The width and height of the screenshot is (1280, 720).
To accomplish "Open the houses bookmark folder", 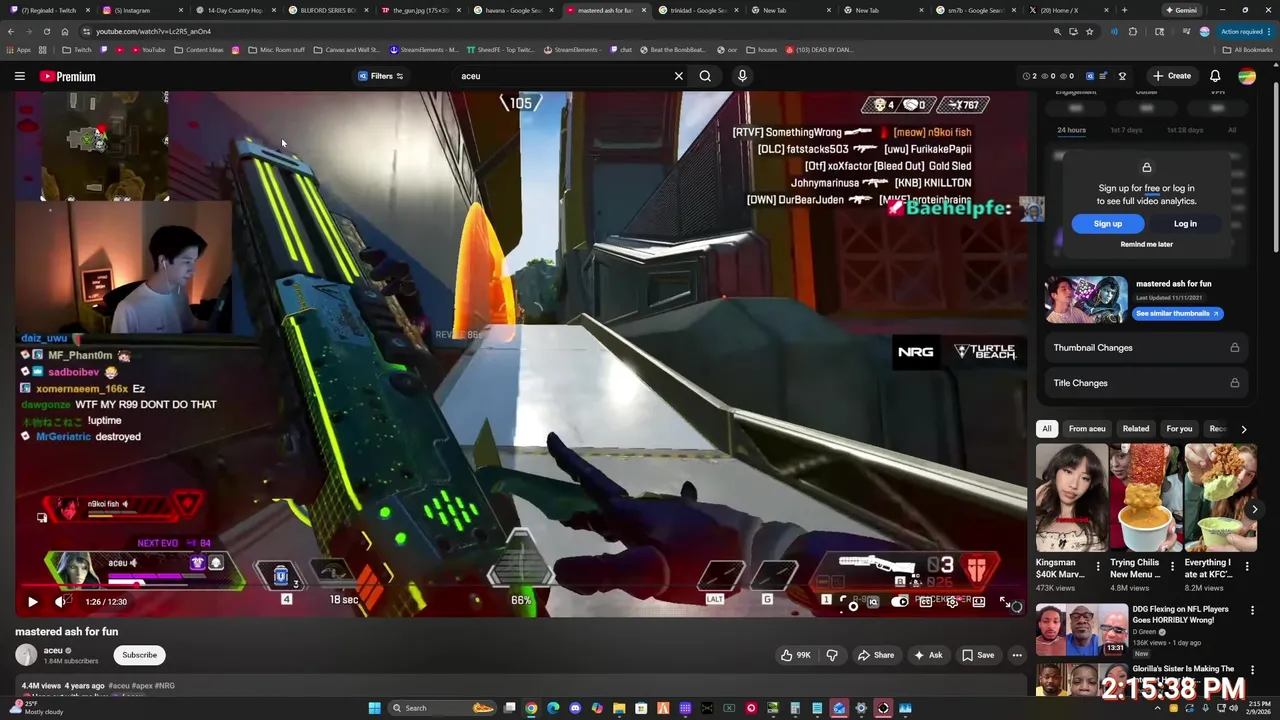I will click(x=761, y=49).
